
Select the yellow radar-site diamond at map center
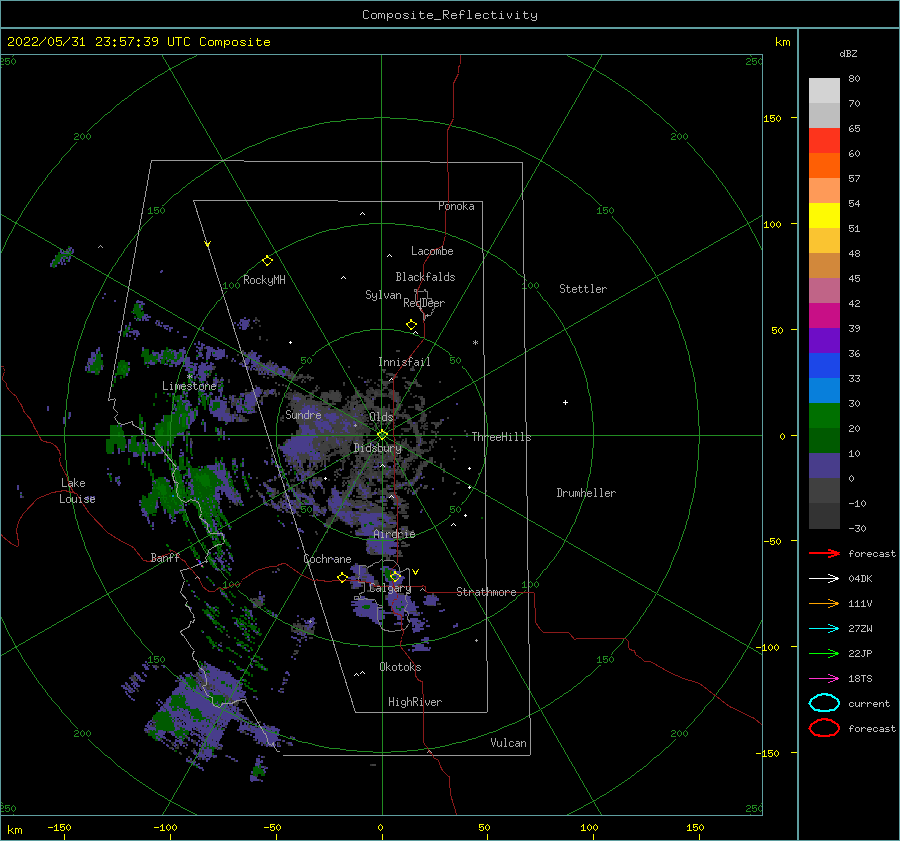pos(382,435)
